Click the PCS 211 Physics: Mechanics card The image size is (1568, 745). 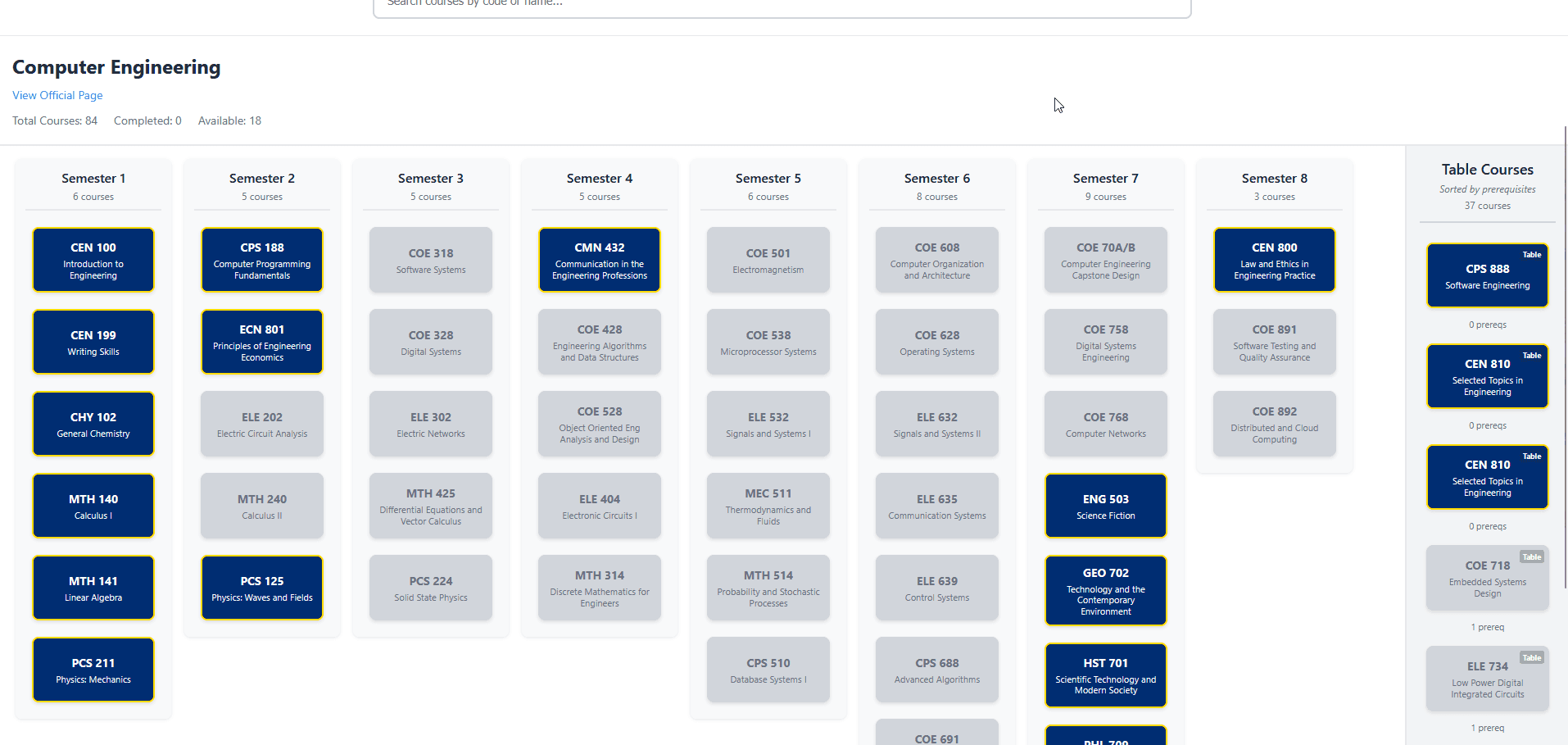(x=93, y=670)
